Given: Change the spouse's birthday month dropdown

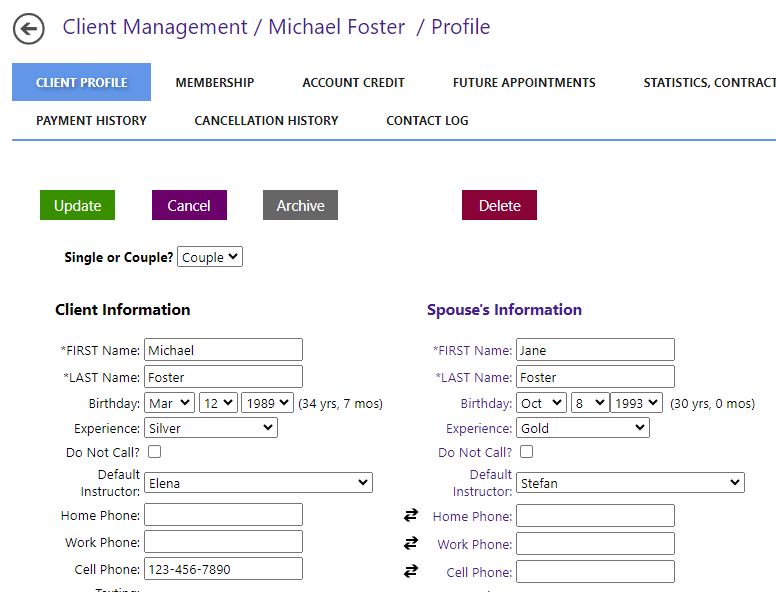Looking at the screenshot, I should pyautogui.click(x=541, y=403).
